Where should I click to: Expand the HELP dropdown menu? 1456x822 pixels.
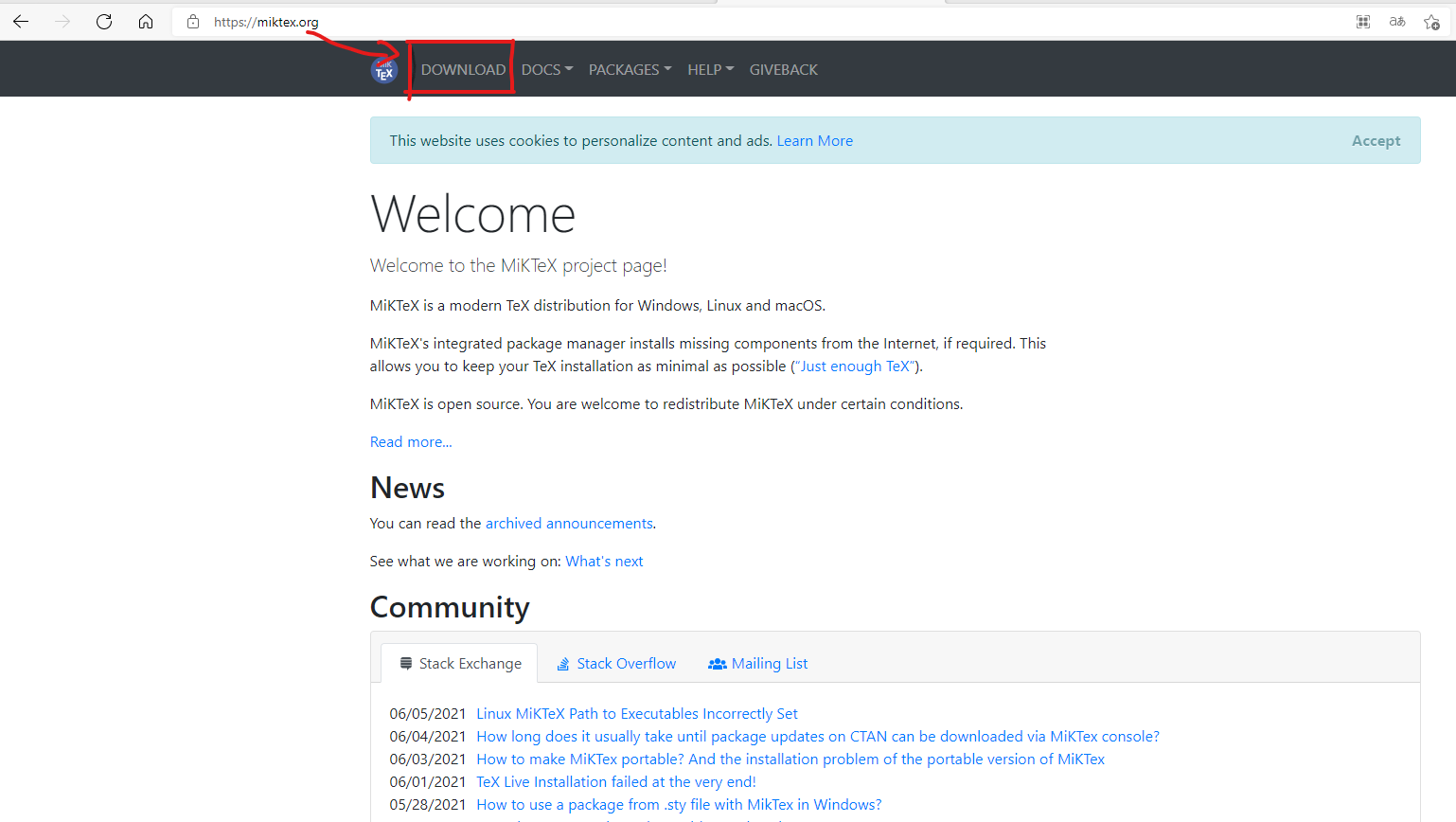click(710, 70)
